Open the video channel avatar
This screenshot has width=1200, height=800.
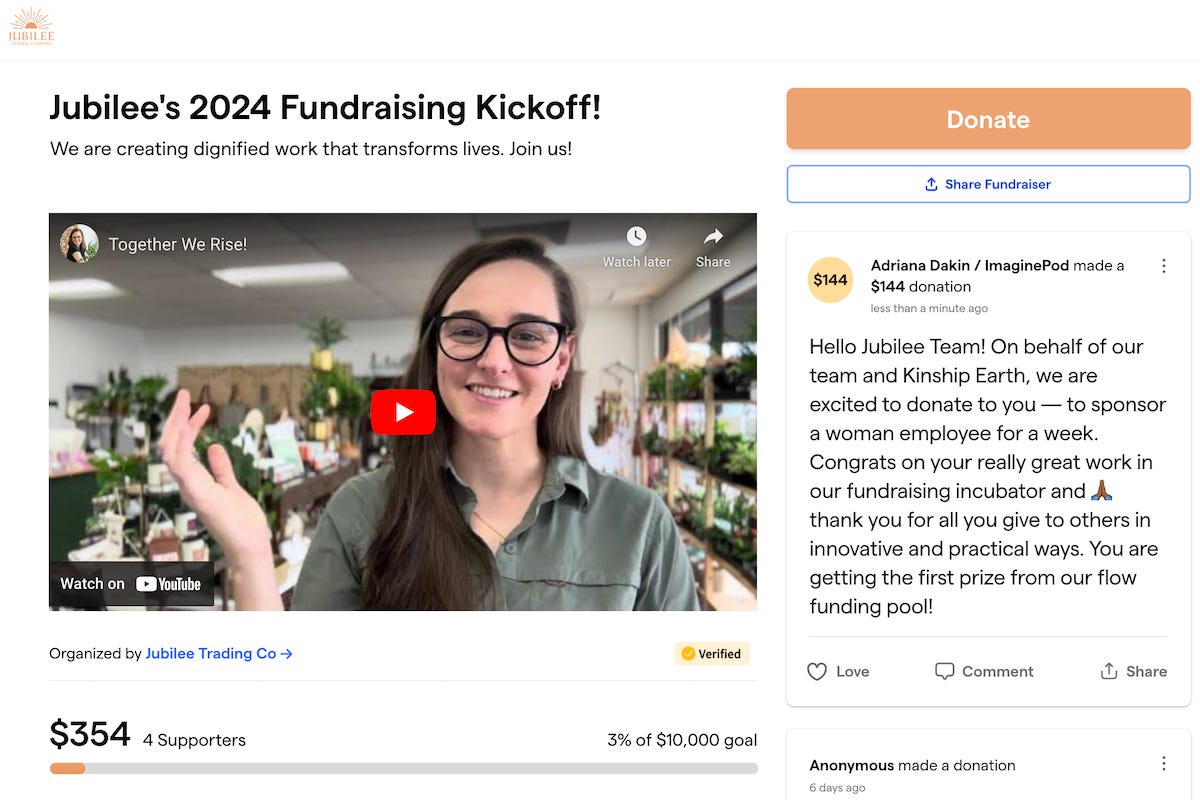pyautogui.click(x=79, y=244)
